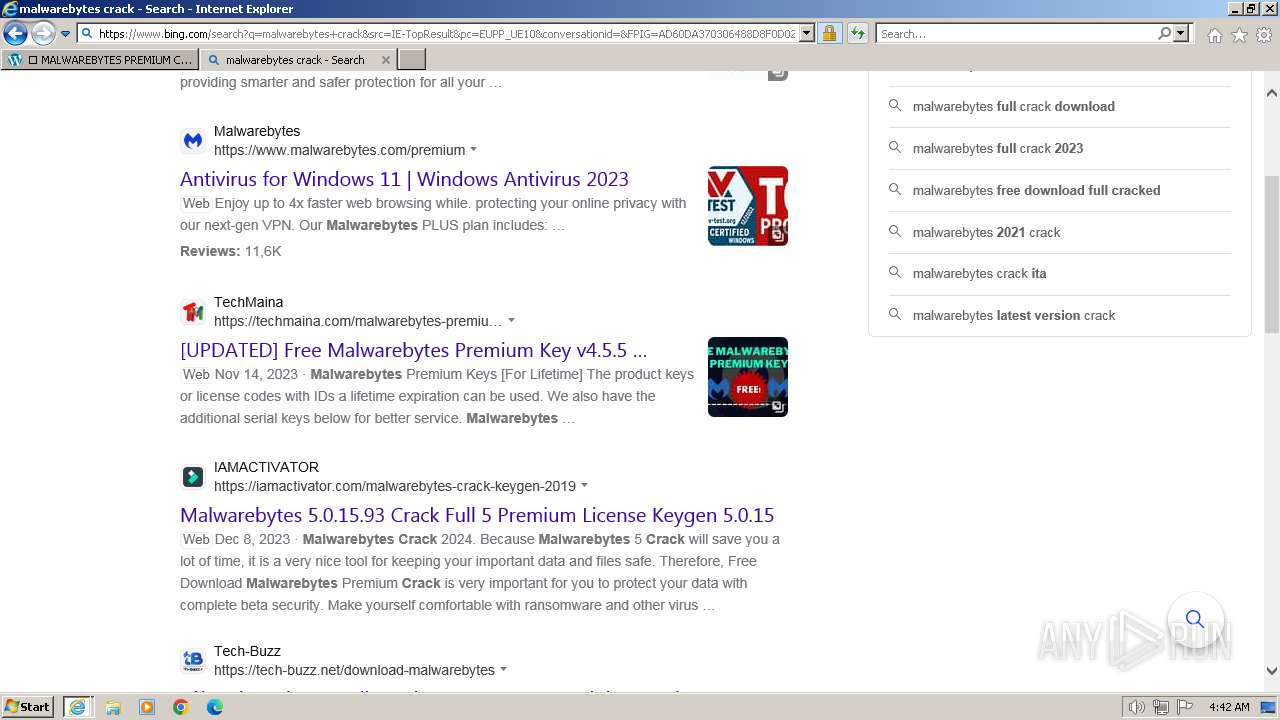Click the security lock icon
Screen dimensions: 1280x720
pyautogui.click(x=829, y=34)
